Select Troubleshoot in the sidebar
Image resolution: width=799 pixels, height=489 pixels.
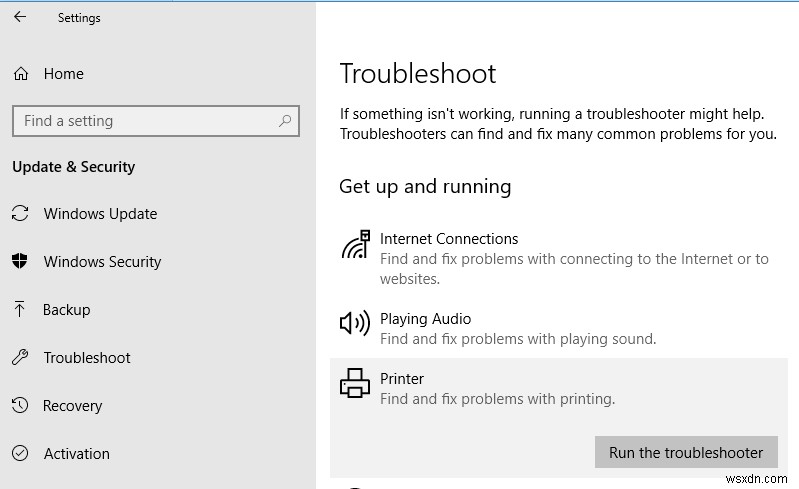(x=87, y=358)
